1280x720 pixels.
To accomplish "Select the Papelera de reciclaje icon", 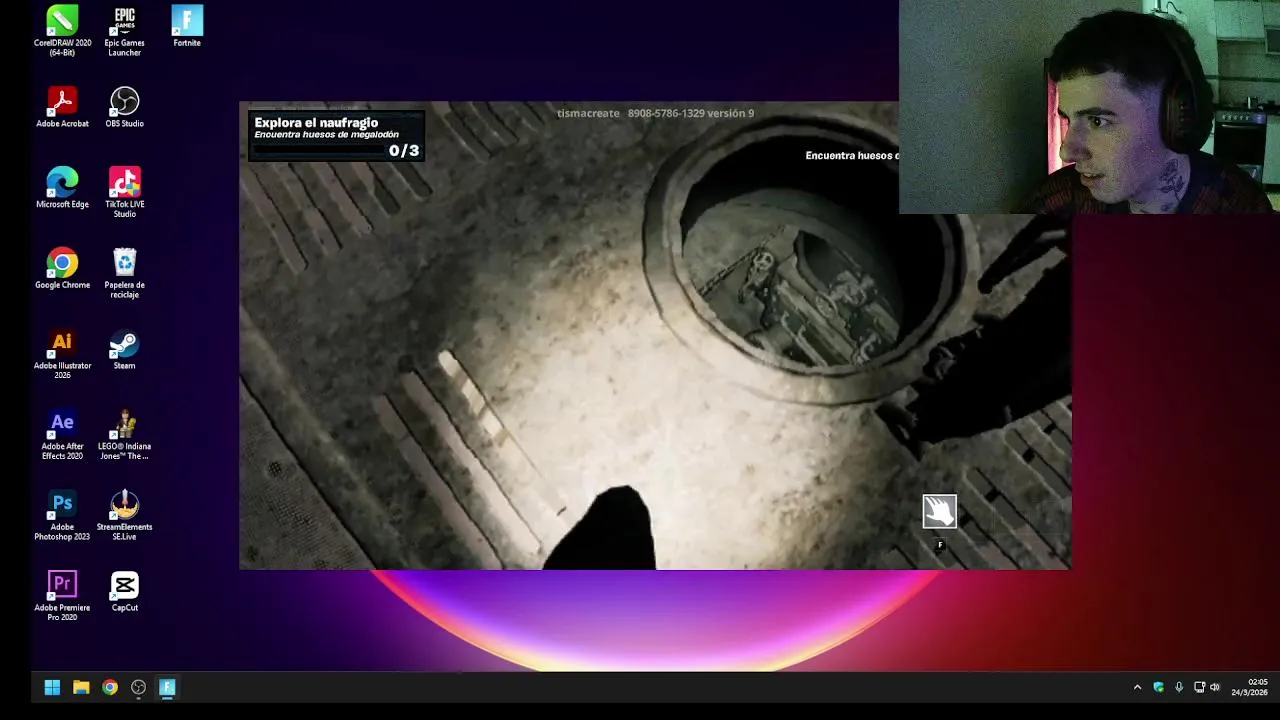I will click(x=124, y=273).
